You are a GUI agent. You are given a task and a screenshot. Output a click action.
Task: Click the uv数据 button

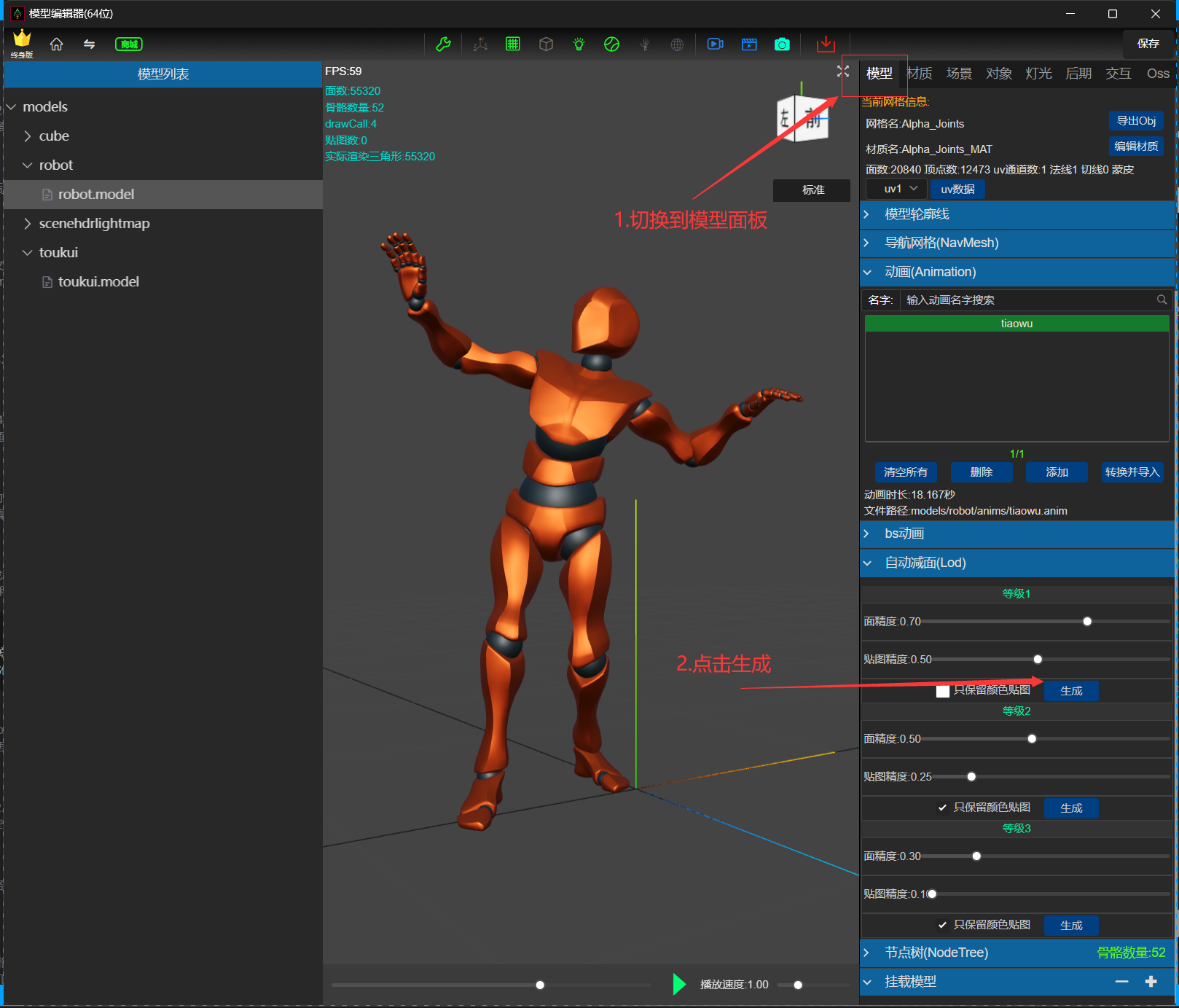(x=957, y=190)
